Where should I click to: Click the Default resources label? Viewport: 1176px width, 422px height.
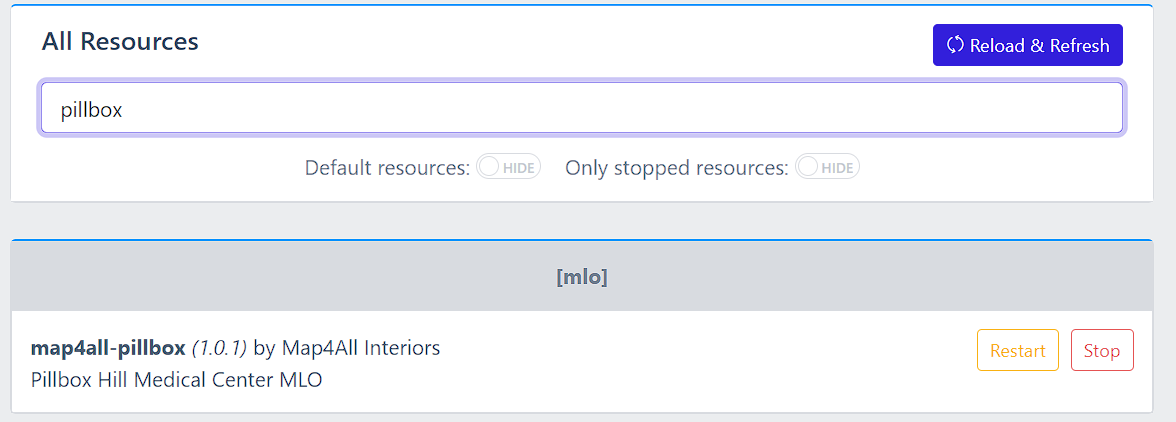388,168
